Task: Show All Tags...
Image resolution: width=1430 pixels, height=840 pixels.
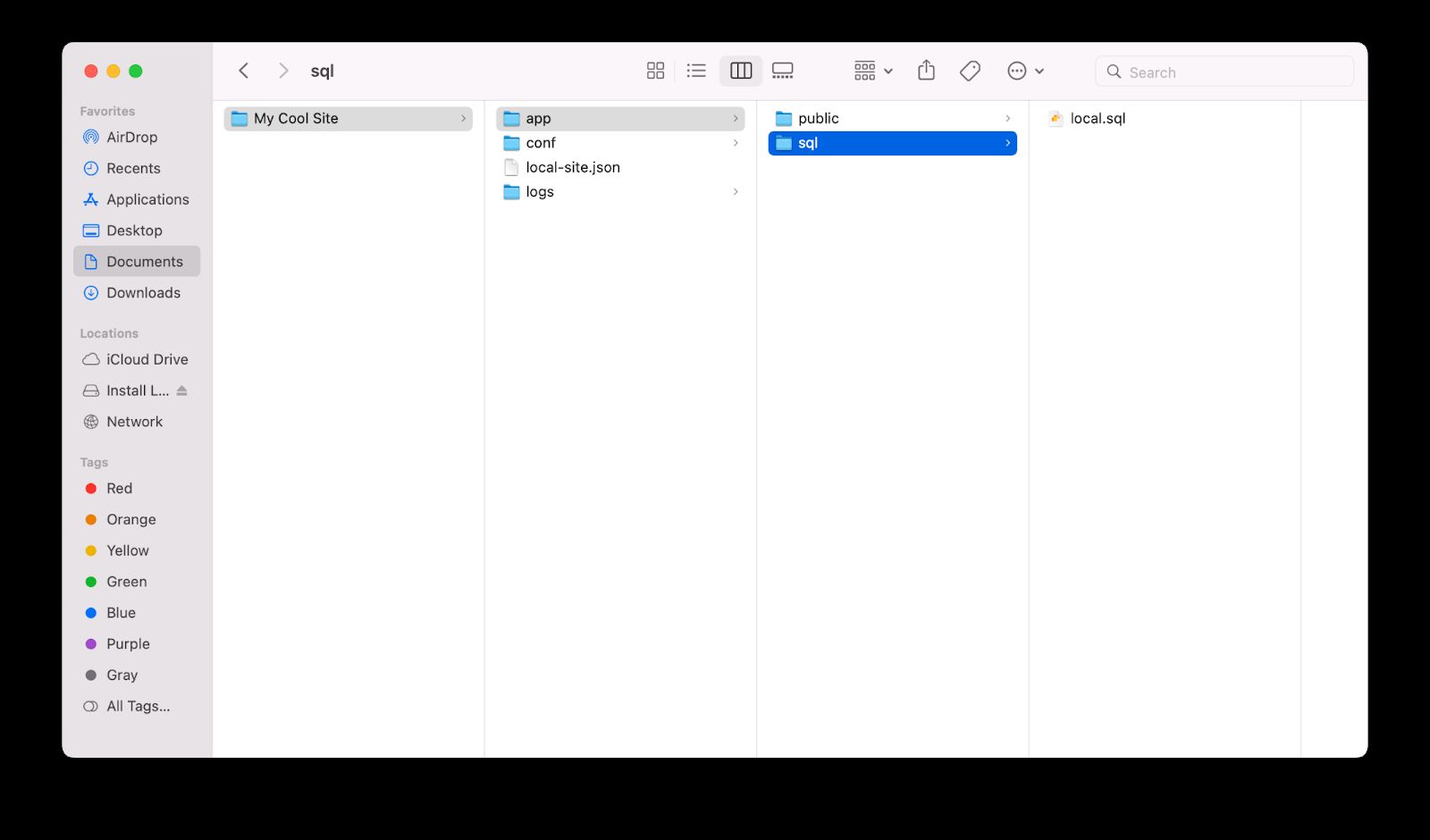Action: [137, 706]
